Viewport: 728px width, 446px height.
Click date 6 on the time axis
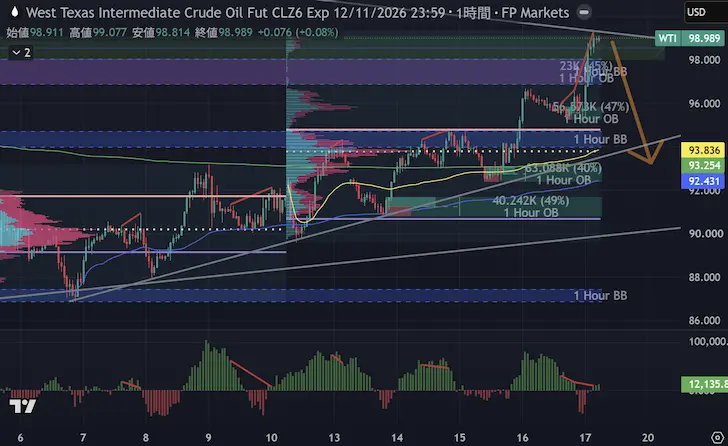click(20, 438)
